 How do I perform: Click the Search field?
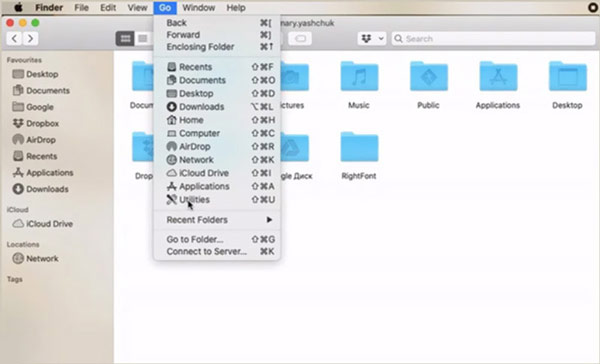493,39
